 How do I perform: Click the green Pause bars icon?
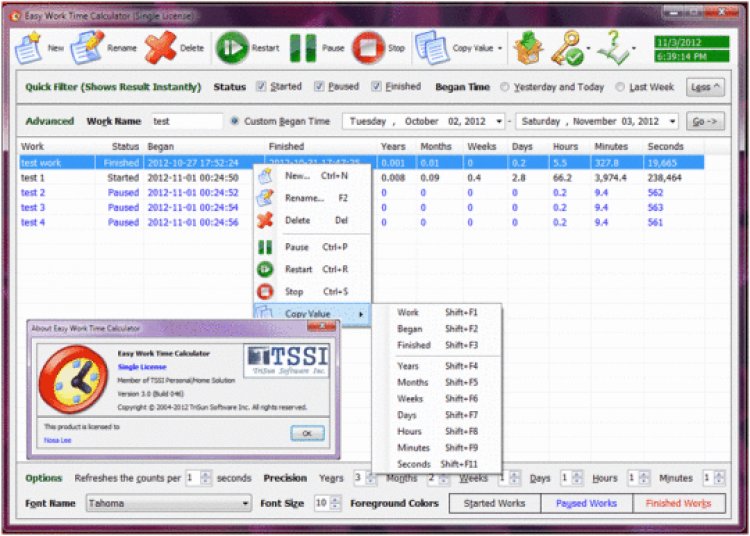tap(303, 48)
